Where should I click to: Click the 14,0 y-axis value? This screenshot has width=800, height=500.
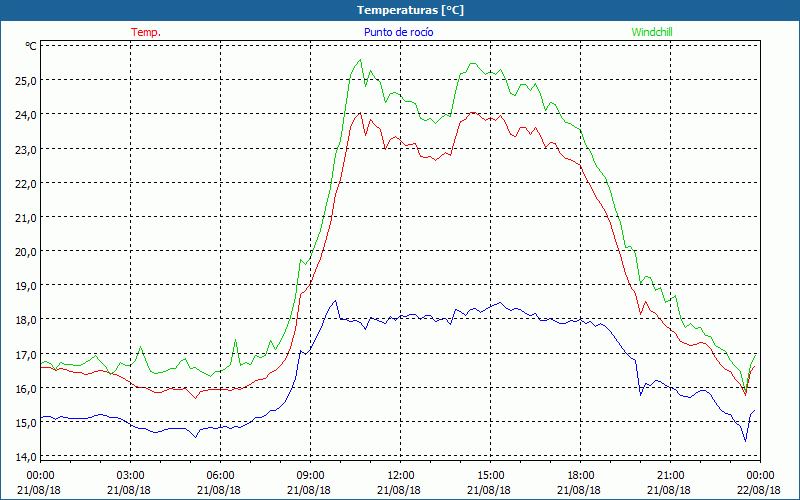tap(26, 457)
